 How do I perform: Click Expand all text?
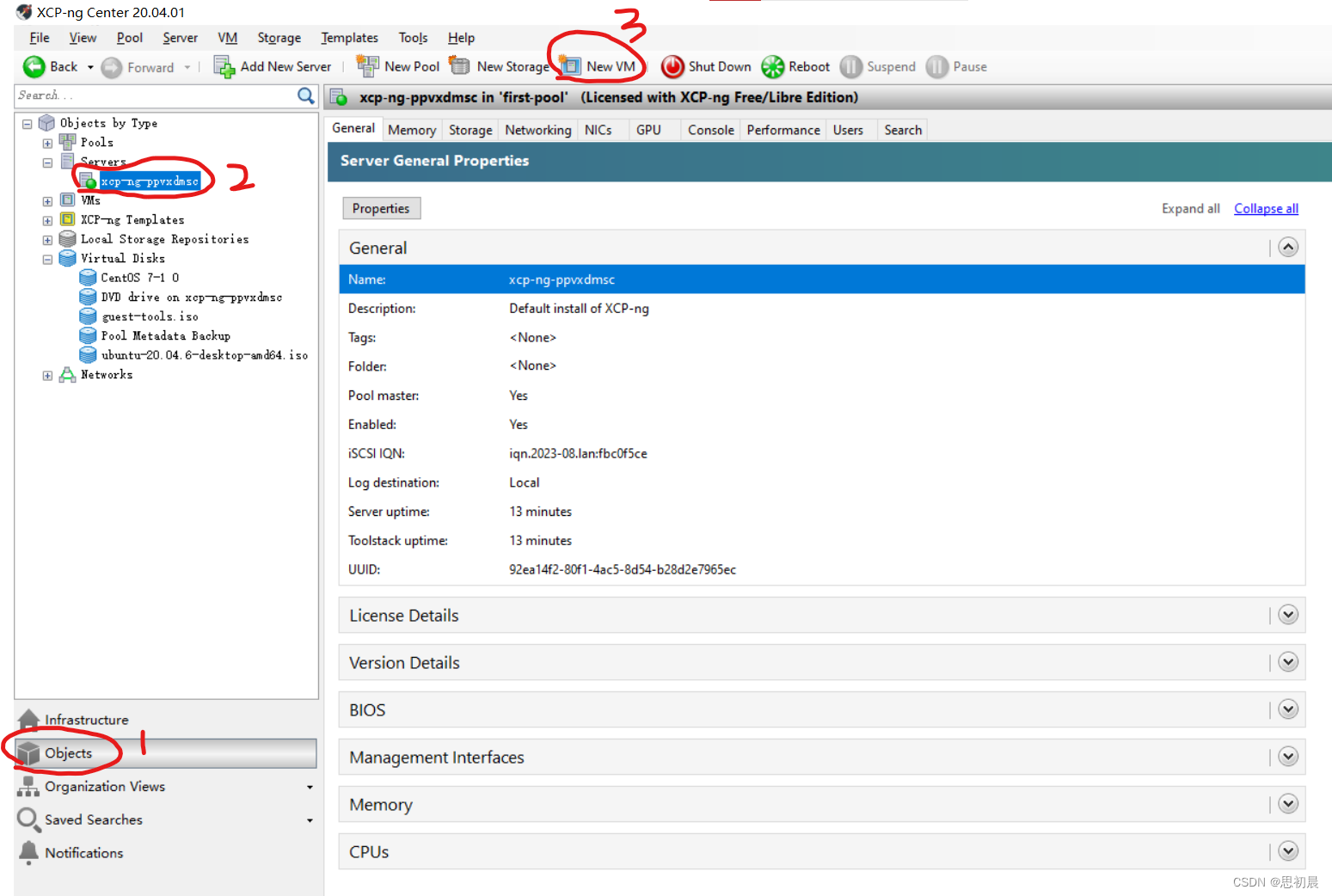[1190, 208]
